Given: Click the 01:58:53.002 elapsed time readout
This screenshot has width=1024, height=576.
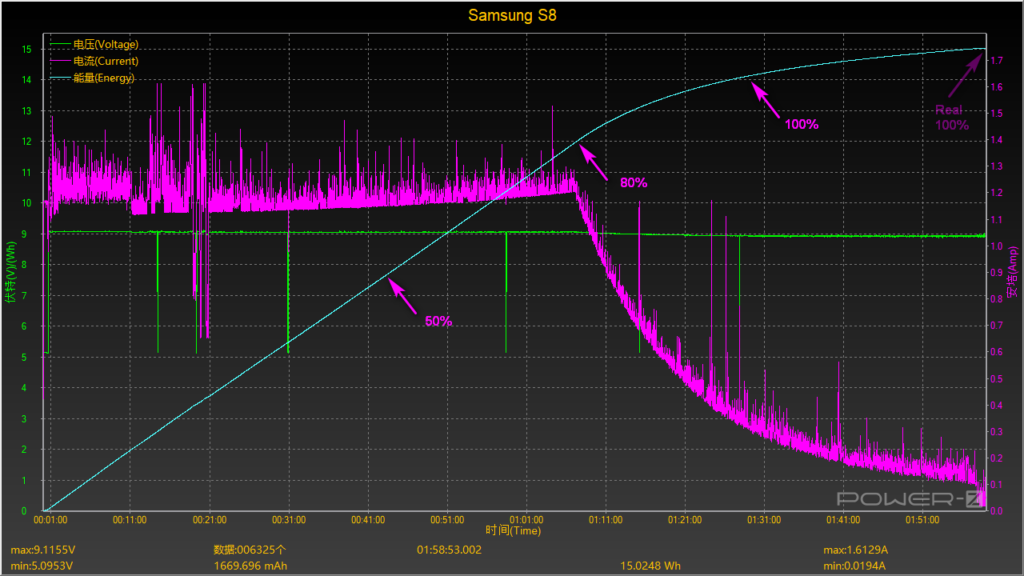Looking at the screenshot, I should [449, 550].
